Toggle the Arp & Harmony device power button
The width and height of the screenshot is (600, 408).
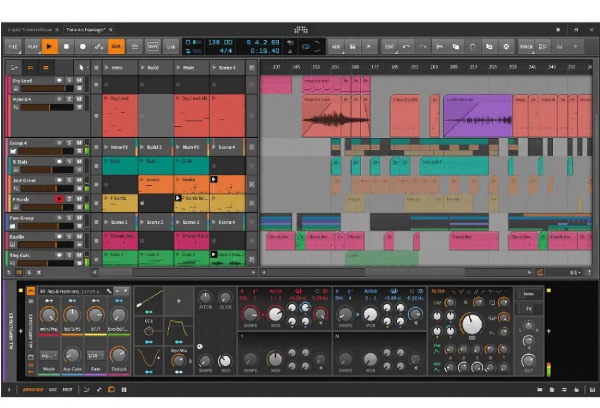[x=31, y=291]
